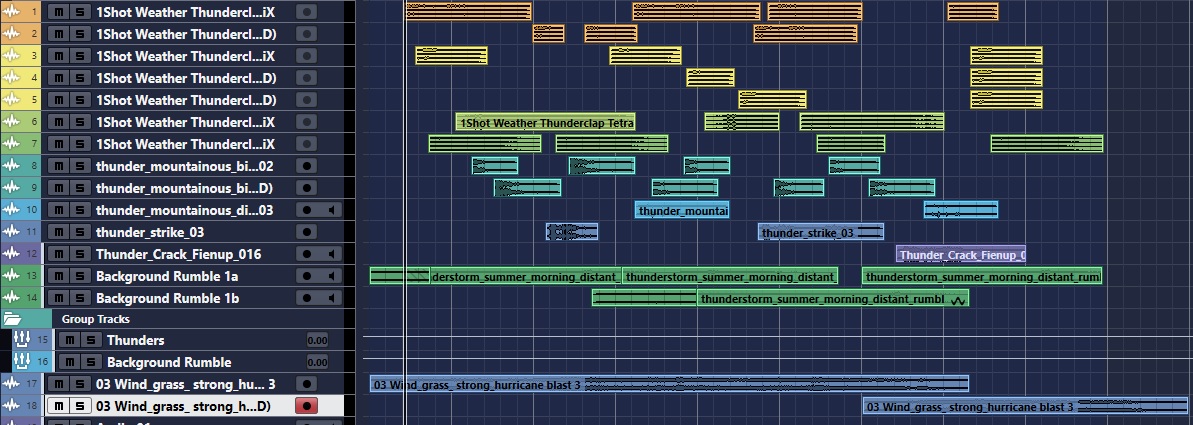
Task: Click the audio waveform icon on track 1
Action: coord(13,11)
